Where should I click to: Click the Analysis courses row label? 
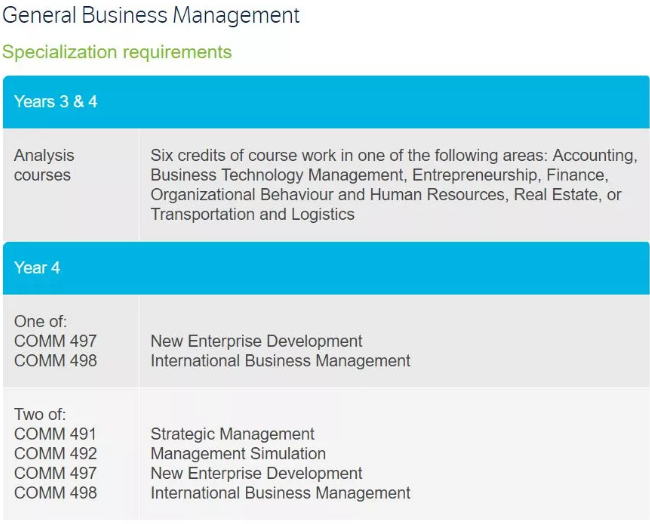pyautogui.click(x=44, y=165)
